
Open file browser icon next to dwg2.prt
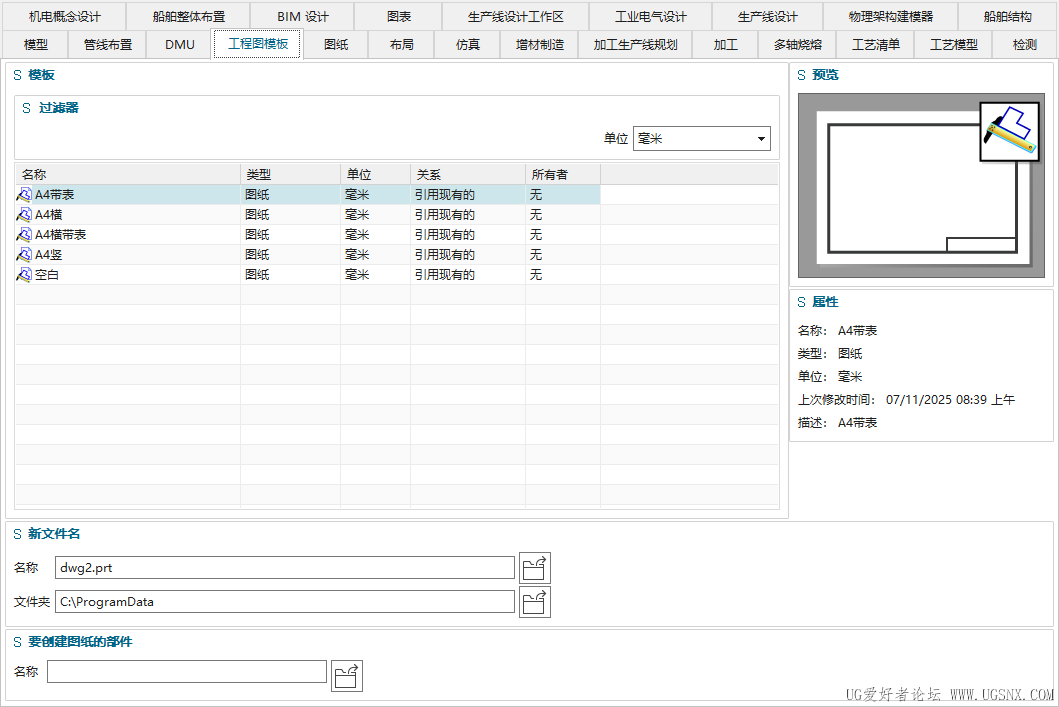tap(534, 568)
